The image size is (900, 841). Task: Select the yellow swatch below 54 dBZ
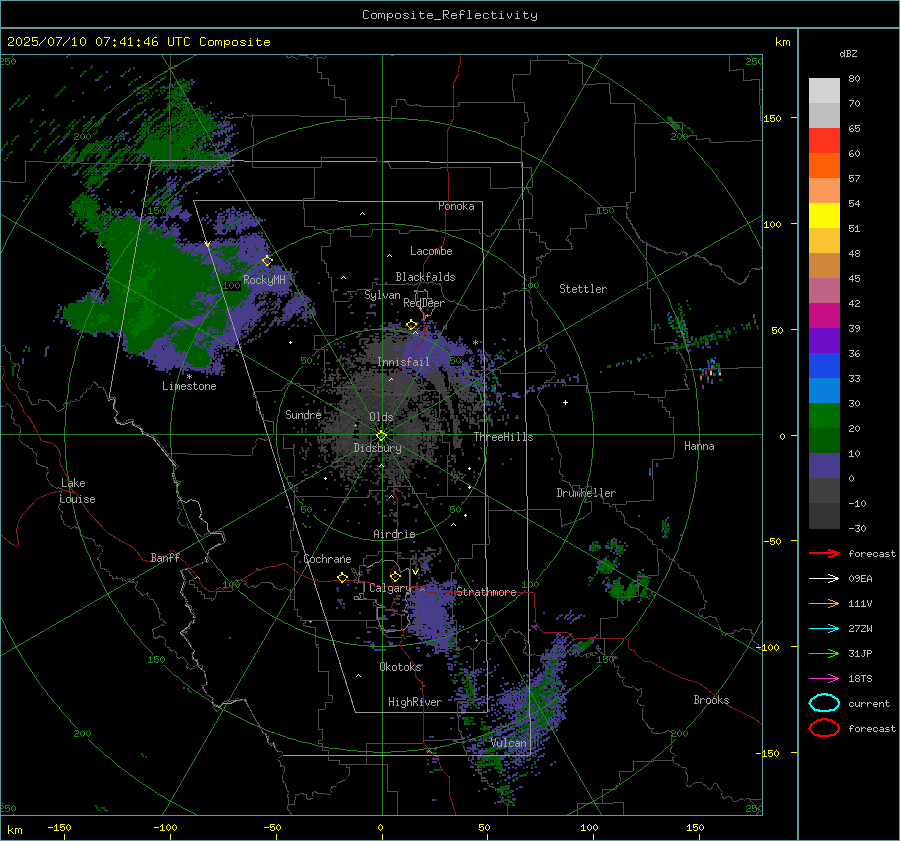(x=824, y=216)
